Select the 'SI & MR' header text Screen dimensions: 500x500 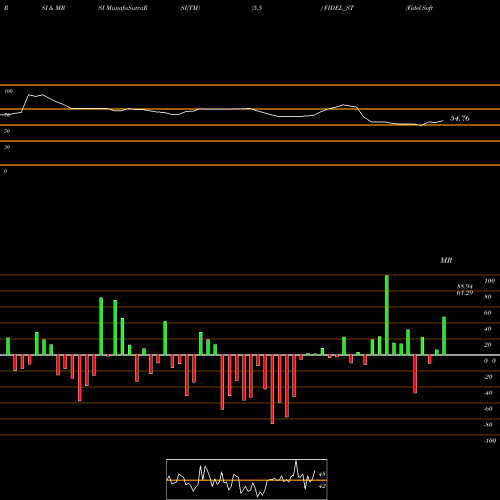tap(53, 8)
